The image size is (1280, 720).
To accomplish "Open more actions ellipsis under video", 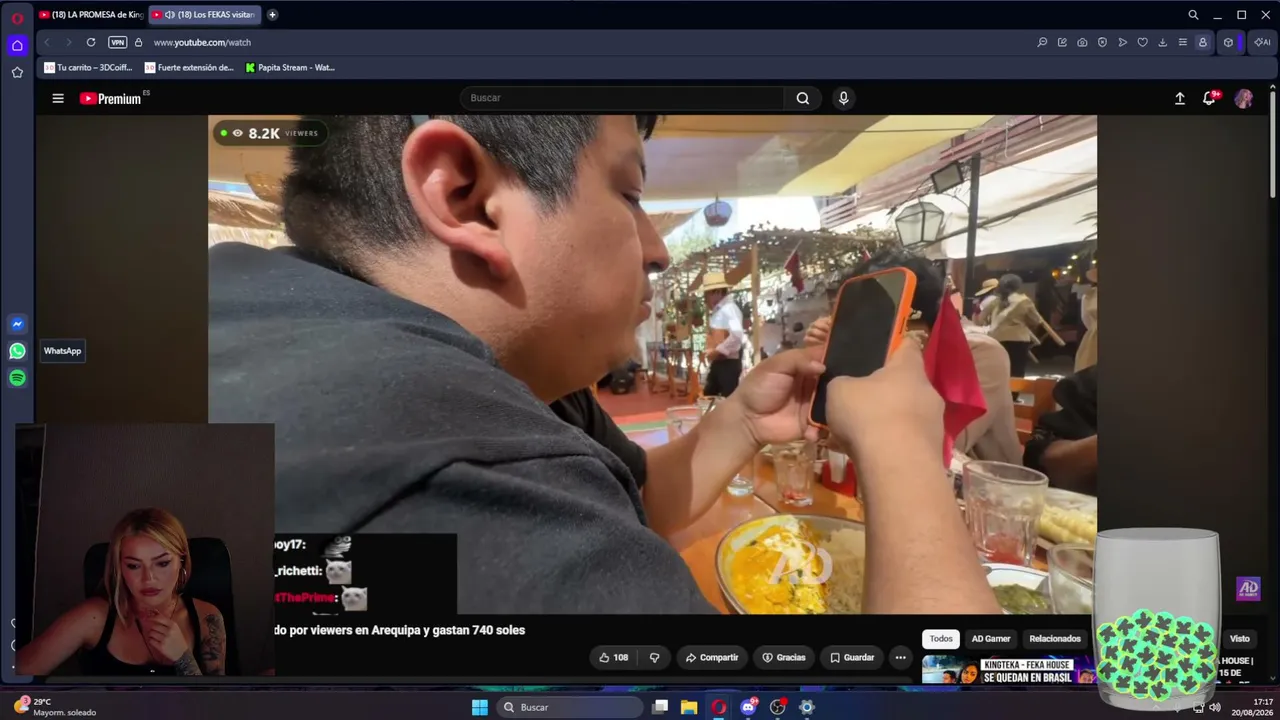I will (x=901, y=657).
